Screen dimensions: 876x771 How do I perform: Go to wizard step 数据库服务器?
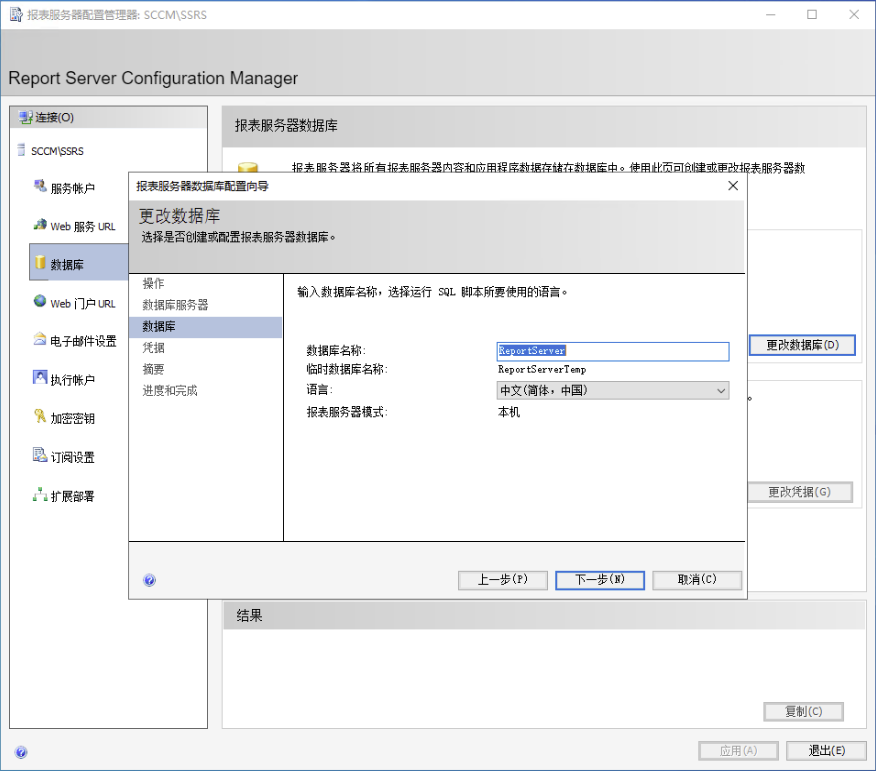point(175,304)
